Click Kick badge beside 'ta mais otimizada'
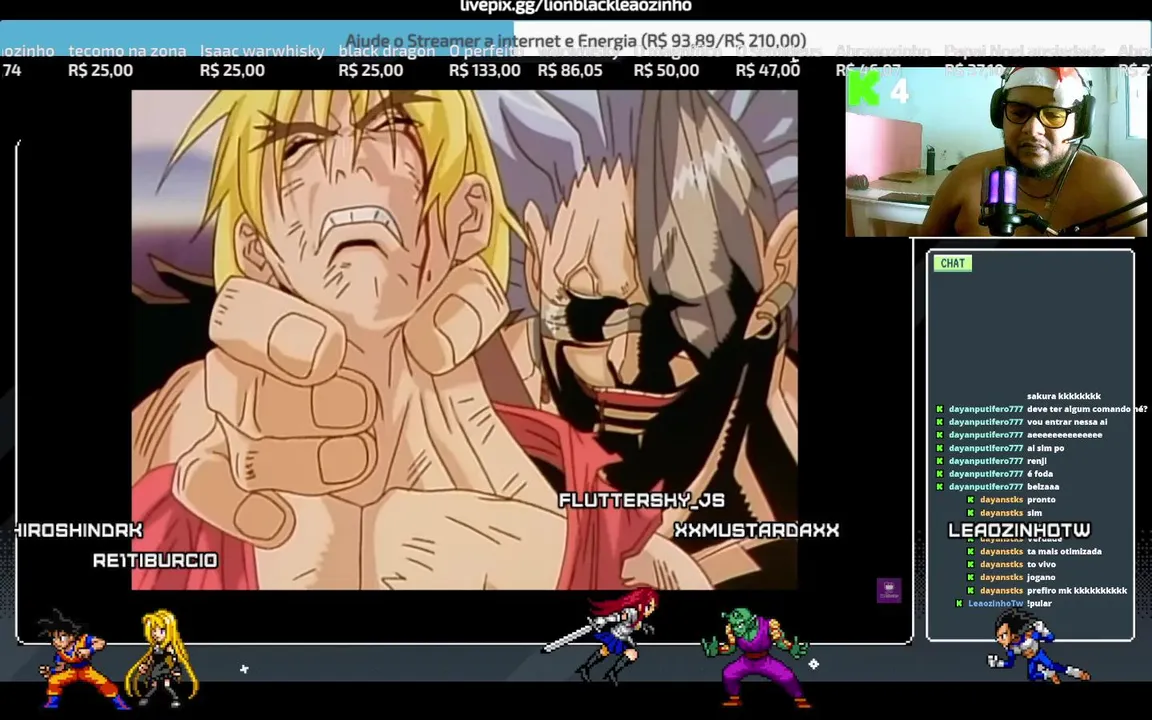The height and width of the screenshot is (720, 1152). click(x=971, y=551)
